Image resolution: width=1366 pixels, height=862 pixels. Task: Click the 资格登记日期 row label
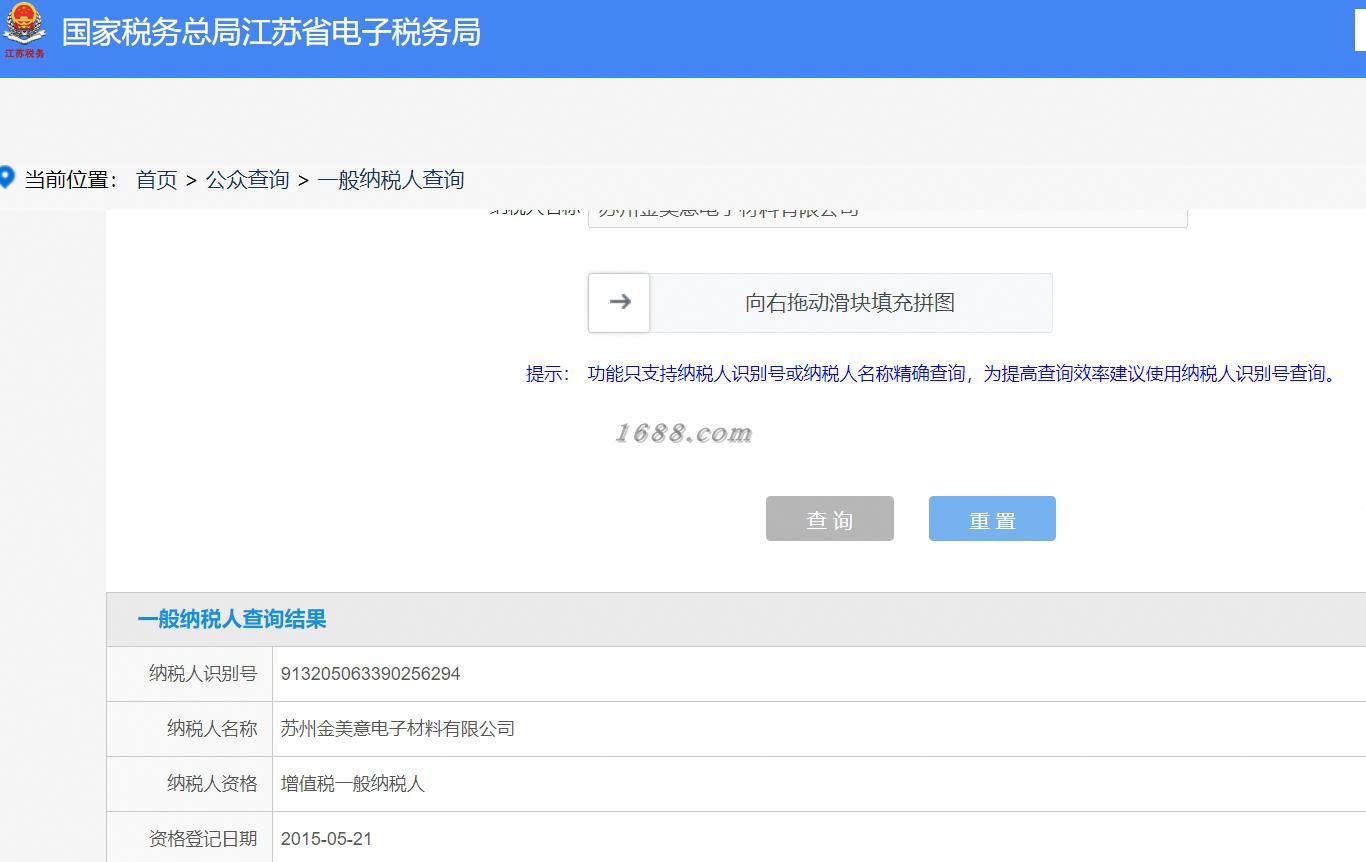click(x=203, y=839)
